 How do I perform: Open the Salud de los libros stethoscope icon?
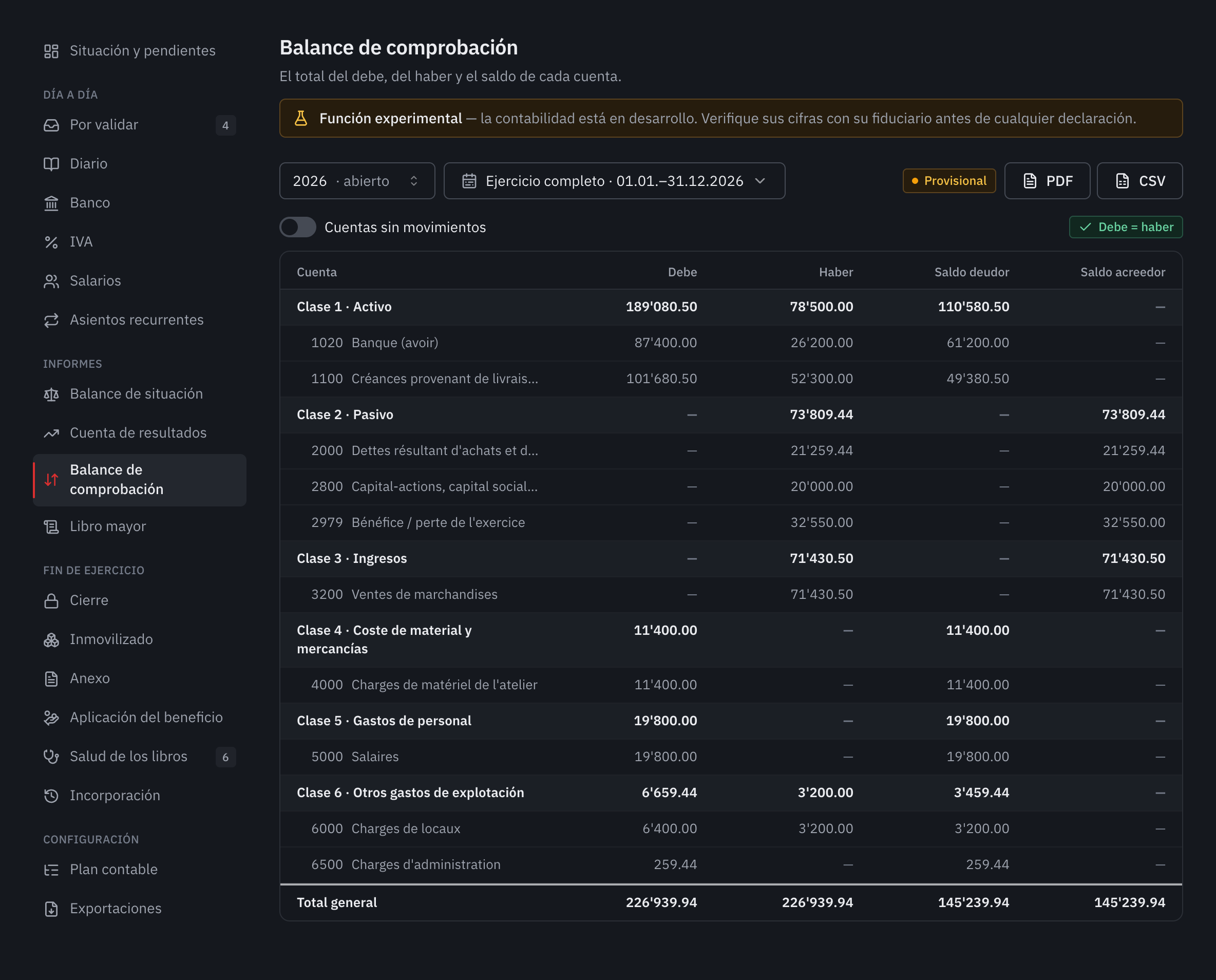point(51,757)
